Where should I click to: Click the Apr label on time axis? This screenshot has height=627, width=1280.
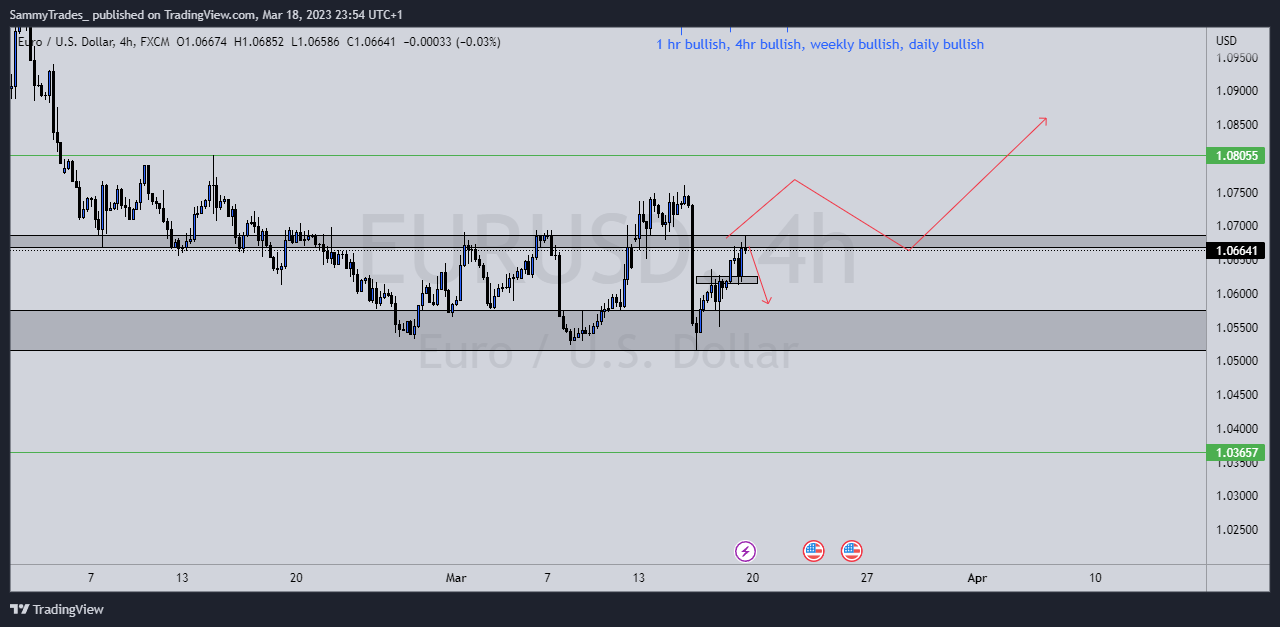pyautogui.click(x=978, y=578)
